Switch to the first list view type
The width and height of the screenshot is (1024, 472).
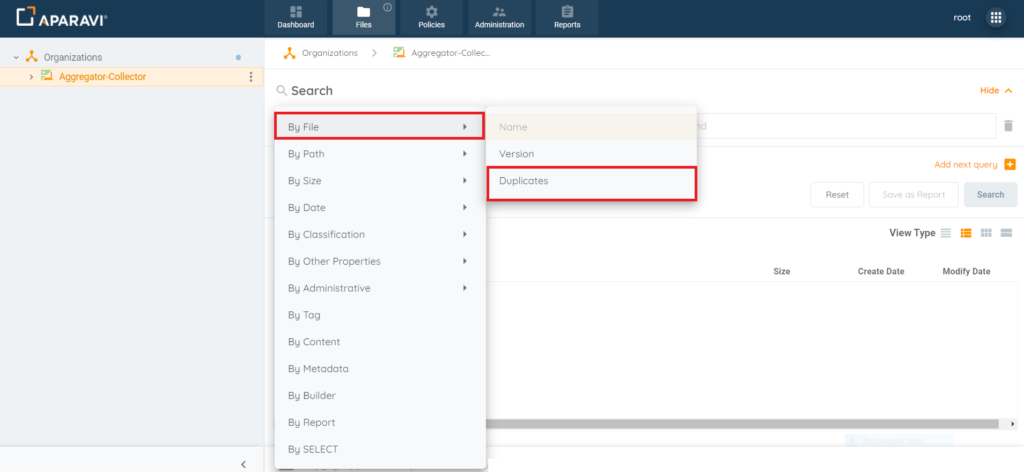[946, 233]
